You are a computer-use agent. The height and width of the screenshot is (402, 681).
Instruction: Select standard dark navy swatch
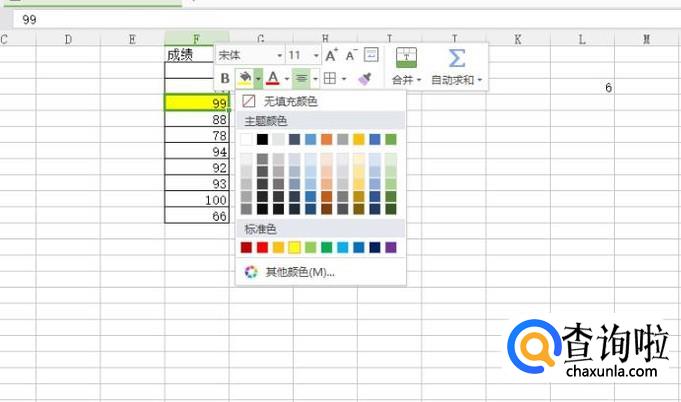(375, 247)
